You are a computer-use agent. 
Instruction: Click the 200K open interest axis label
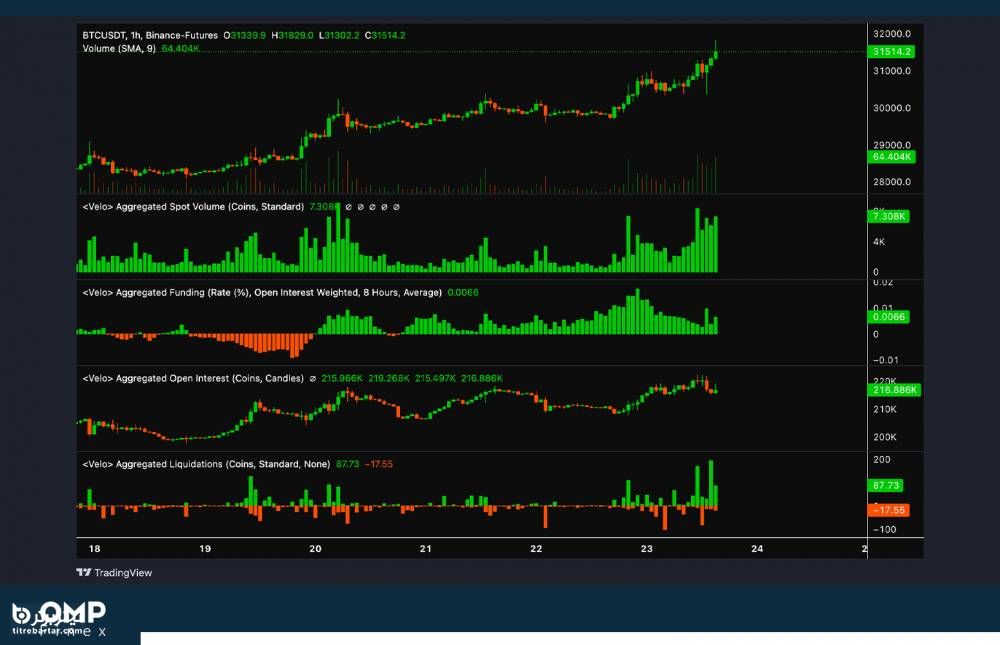tap(885, 437)
